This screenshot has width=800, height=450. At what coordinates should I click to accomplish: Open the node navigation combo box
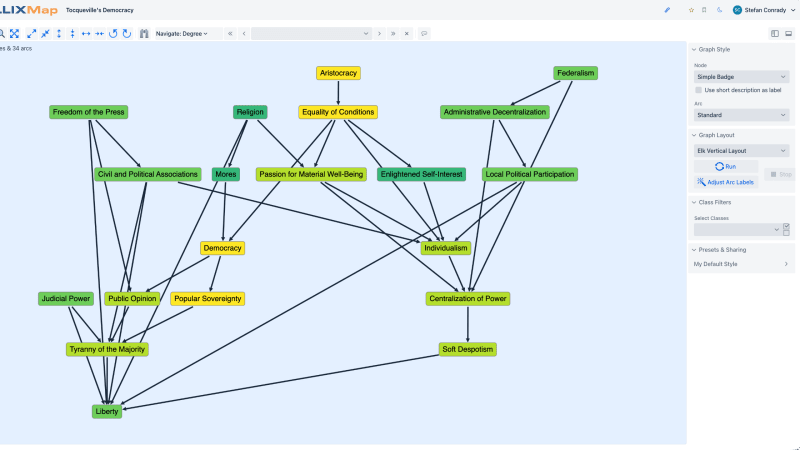pos(311,34)
